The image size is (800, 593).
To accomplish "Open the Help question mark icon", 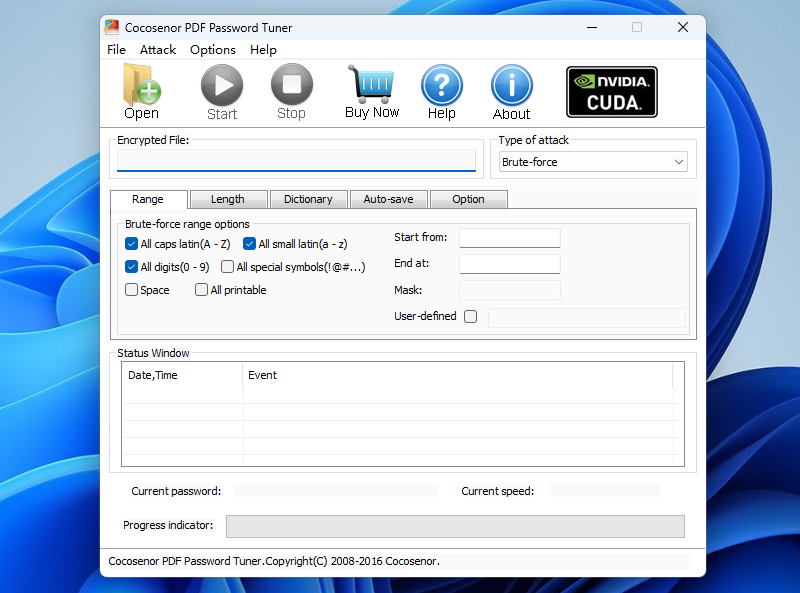I will [x=442, y=92].
